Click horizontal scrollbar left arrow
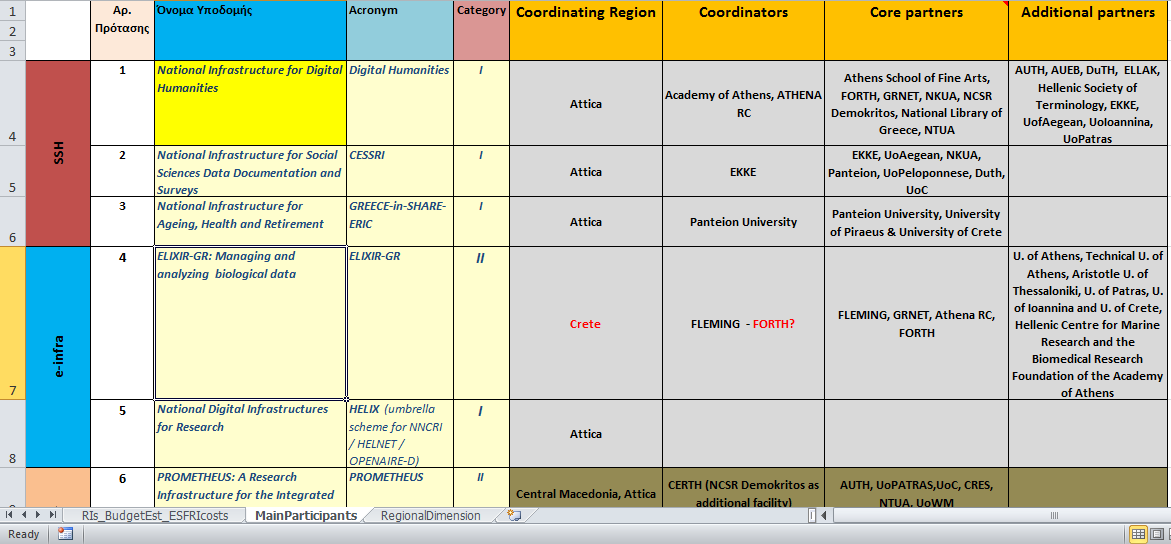The height and width of the screenshot is (544, 1171). 825,516
